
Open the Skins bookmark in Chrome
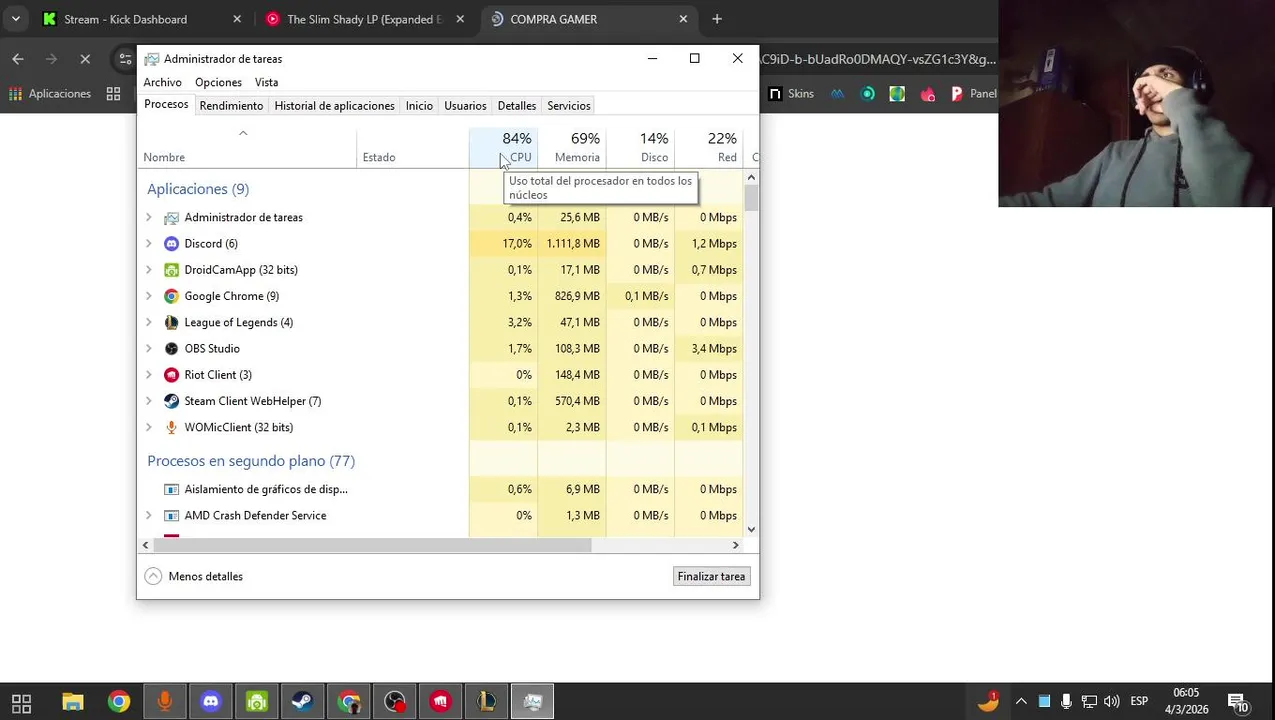tap(791, 94)
